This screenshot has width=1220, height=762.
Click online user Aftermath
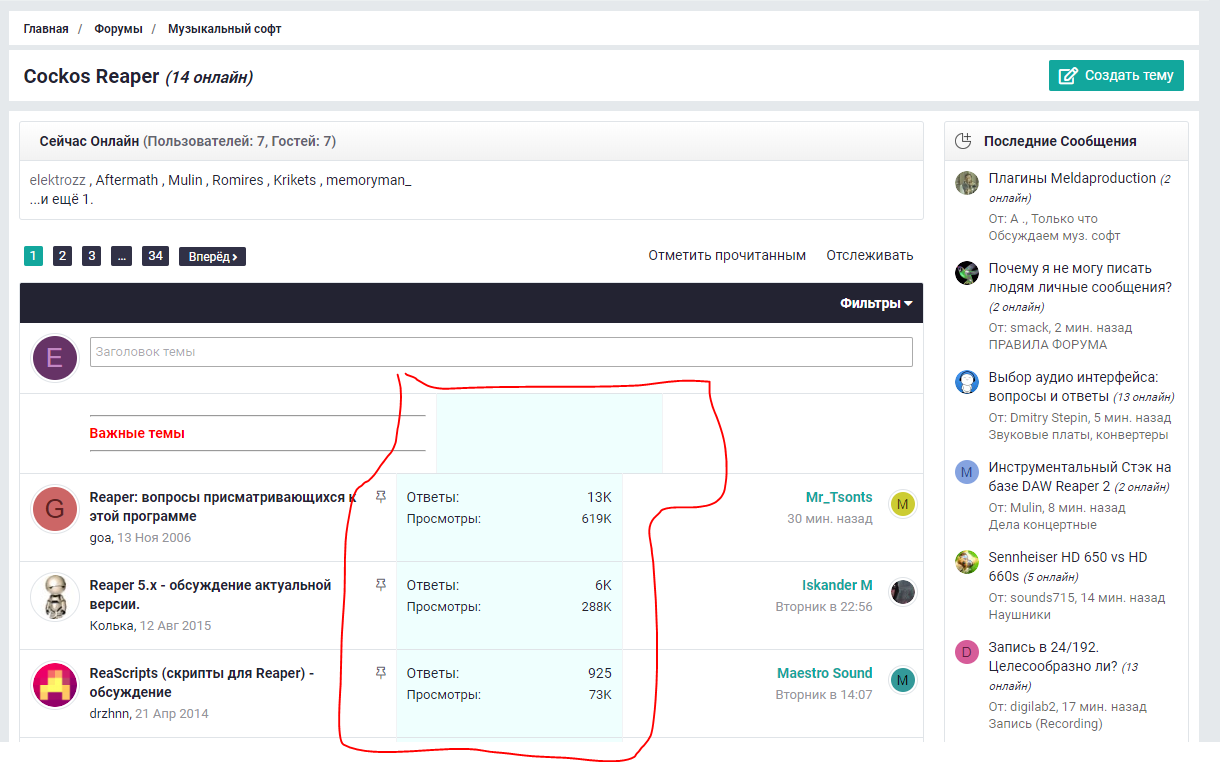[x=127, y=180]
